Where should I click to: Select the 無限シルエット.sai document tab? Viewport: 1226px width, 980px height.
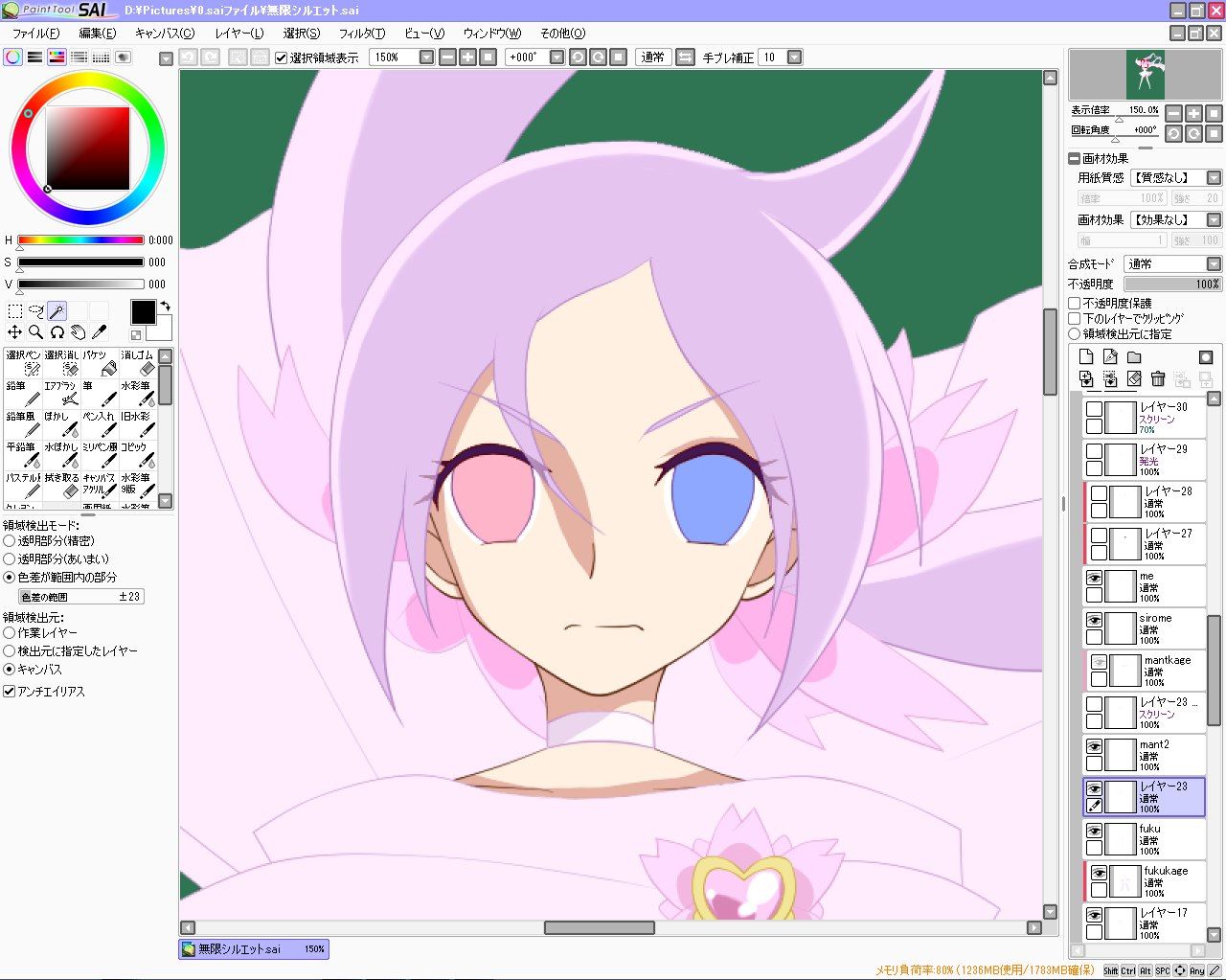[x=254, y=949]
